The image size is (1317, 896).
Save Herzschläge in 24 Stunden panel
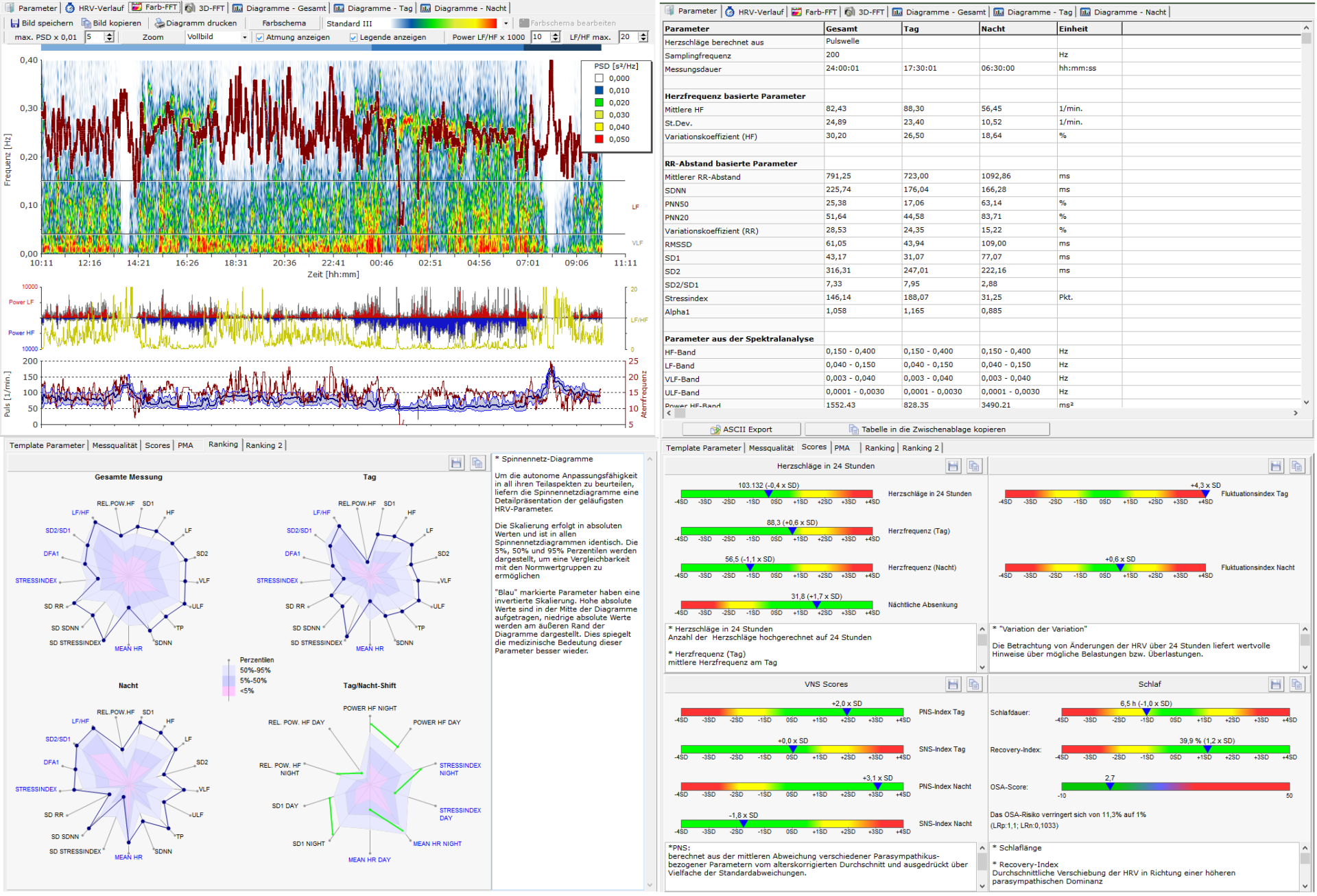coord(953,466)
